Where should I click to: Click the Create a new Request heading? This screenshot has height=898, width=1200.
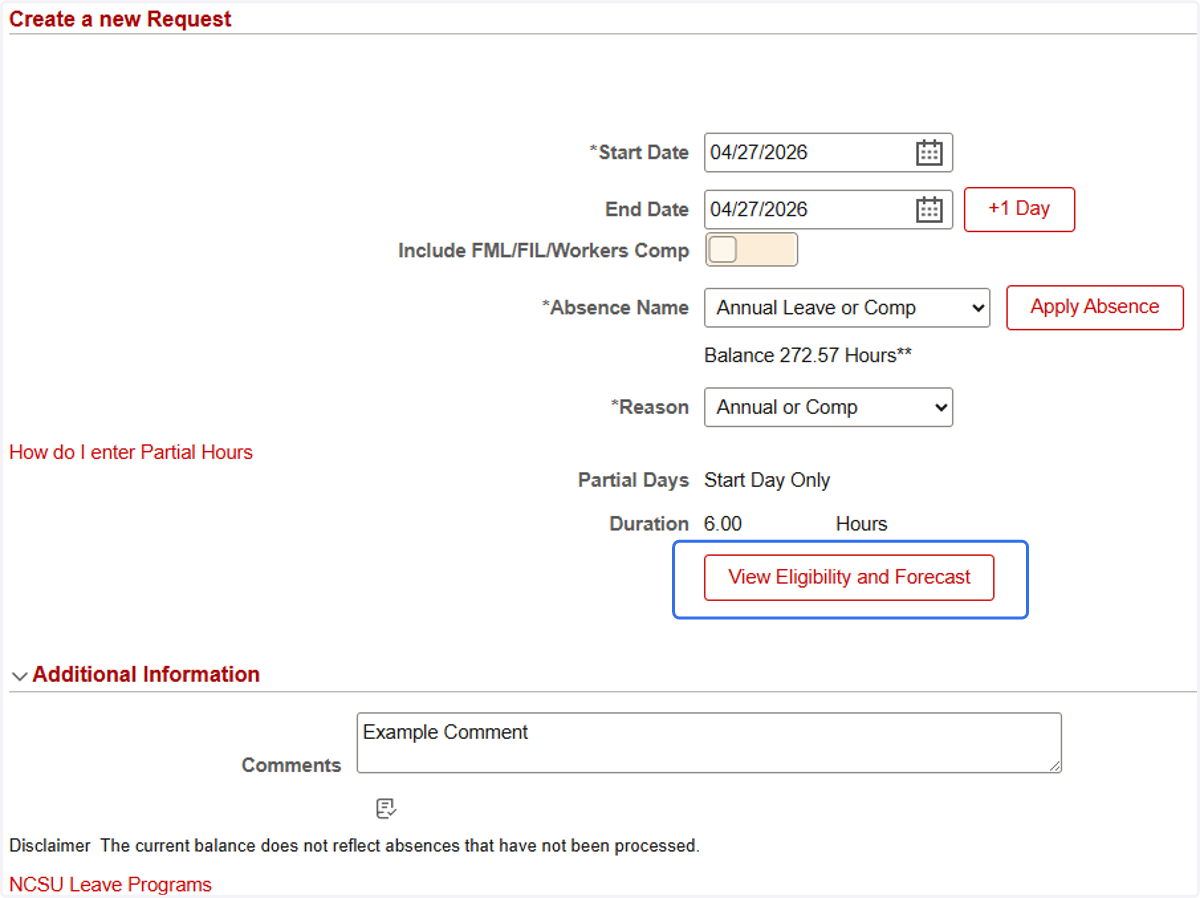coord(120,19)
